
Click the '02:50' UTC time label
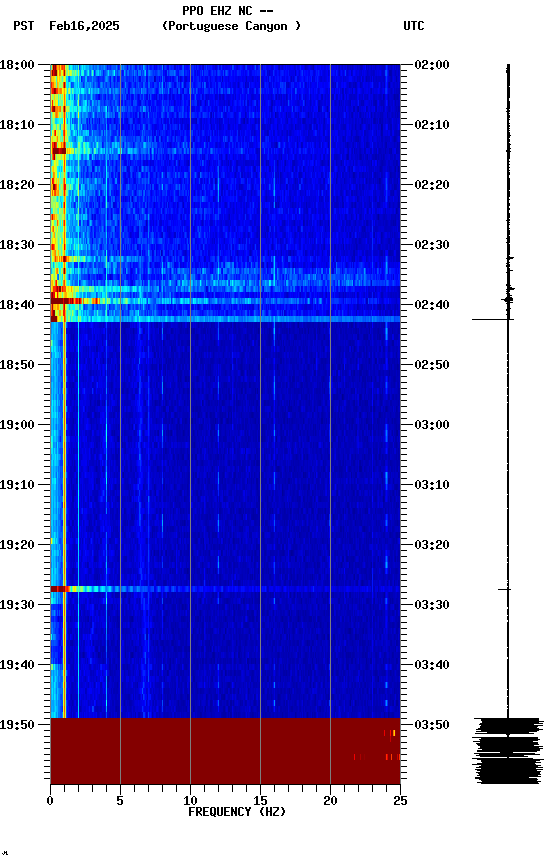pos(432,365)
